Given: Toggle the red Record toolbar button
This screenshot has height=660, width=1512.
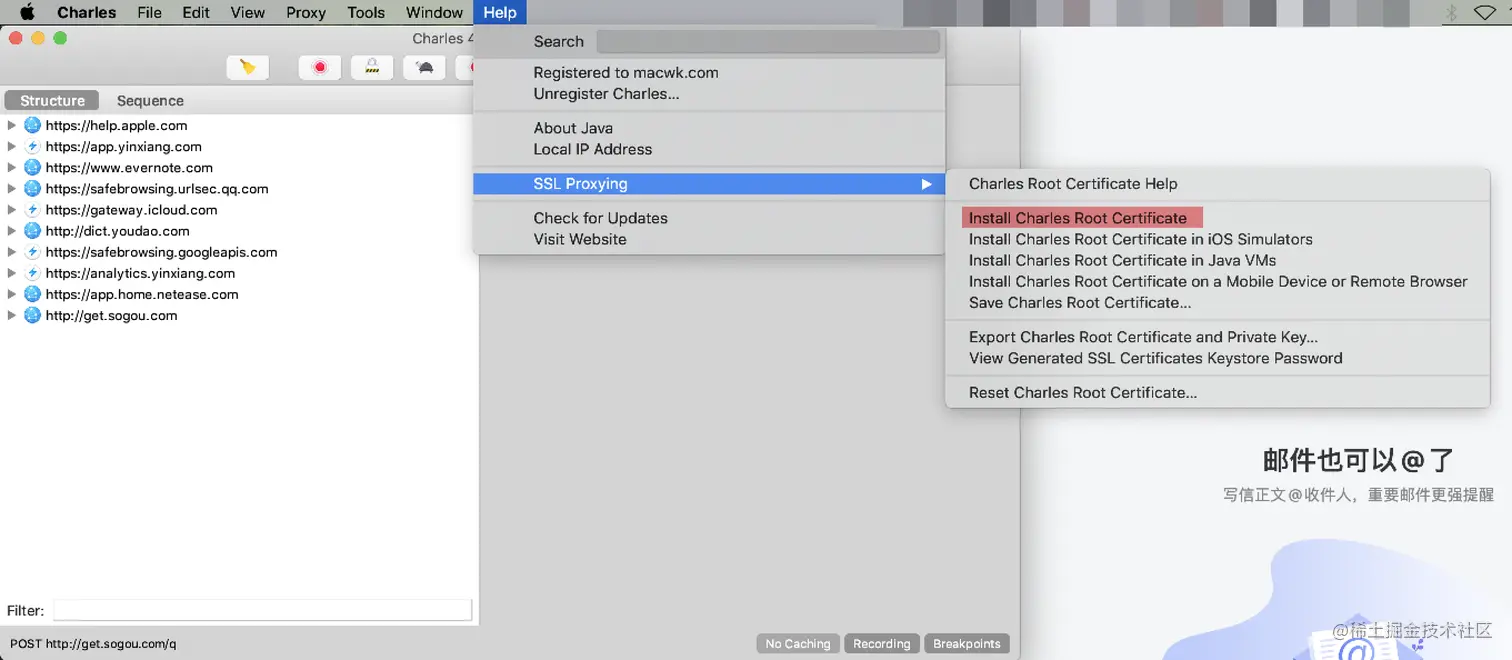Looking at the screenshot, I should (320, 67).
